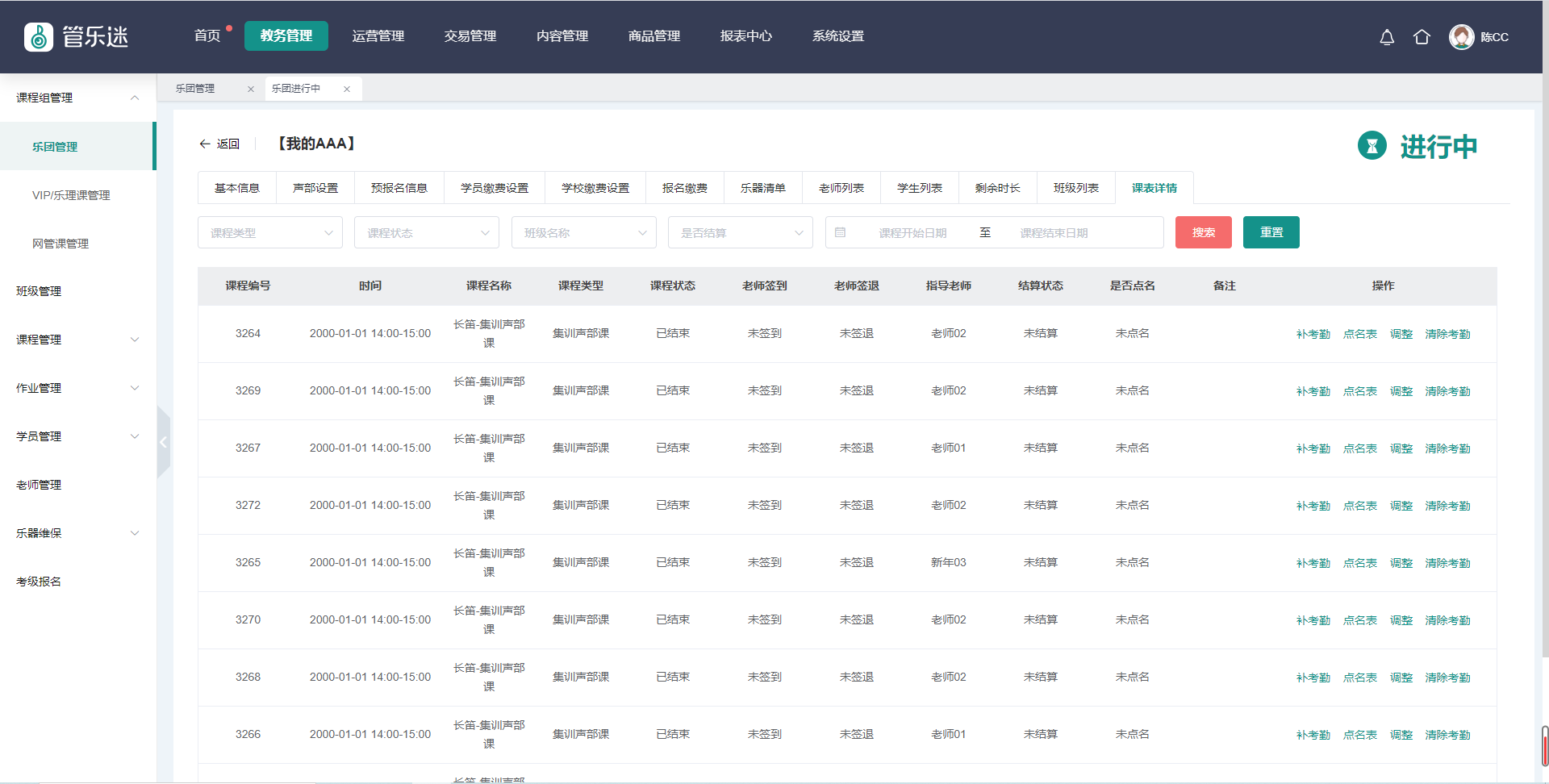Click the green 重置 button
Screen dimensions: 1549x784
point(1271,232)
